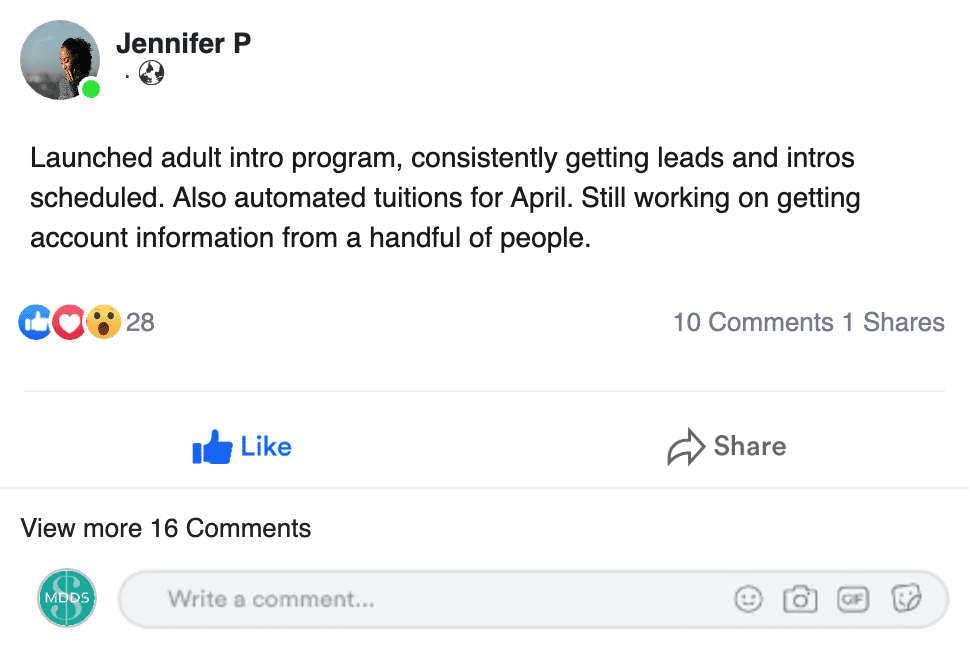Show the 28 reactions count list
The height and width of the screenshot is (646, 970).
pos(141,322)
